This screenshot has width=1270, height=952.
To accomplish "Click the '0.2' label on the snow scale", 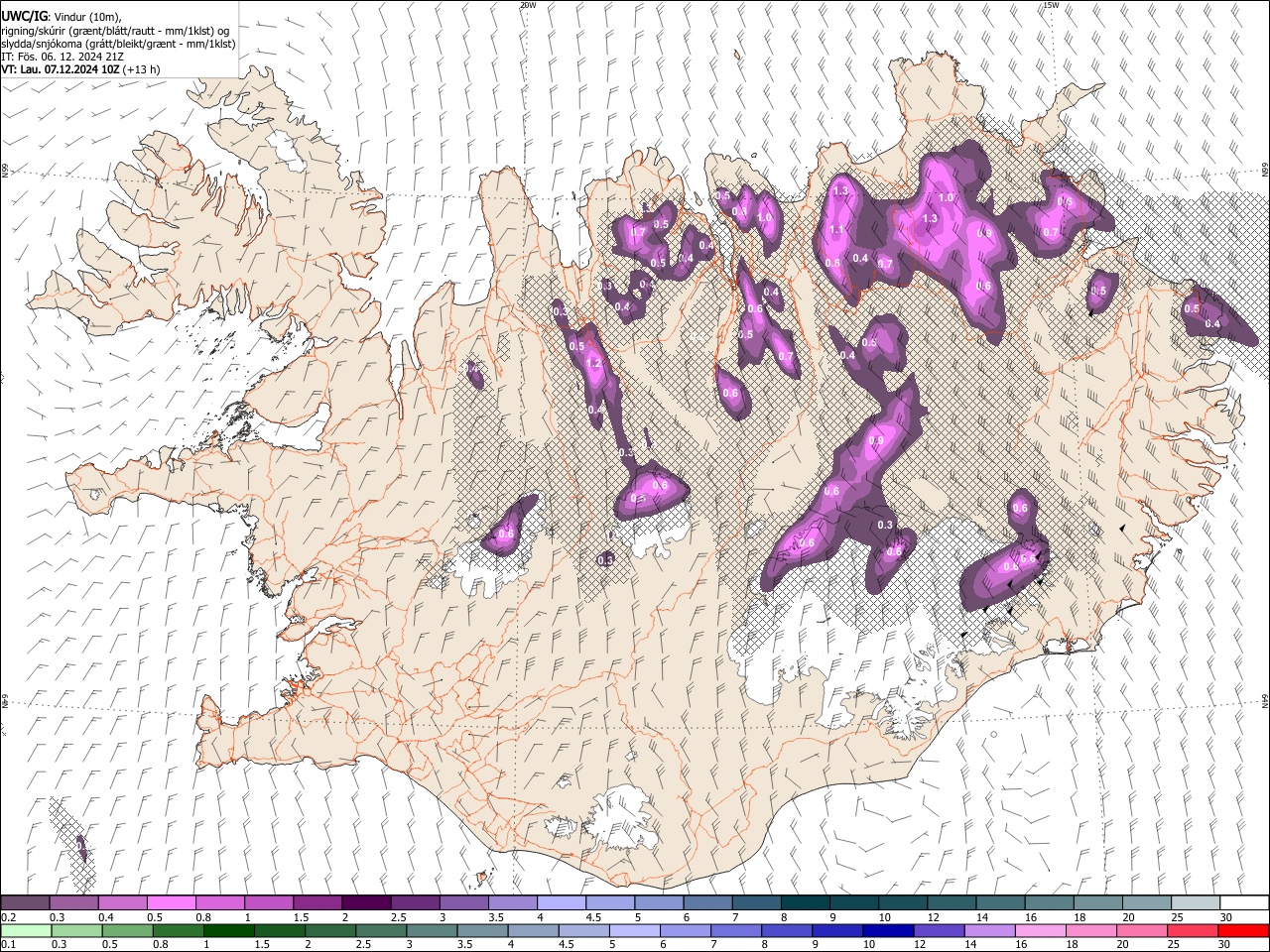I will pyautogui.click(x=8, y=917).
